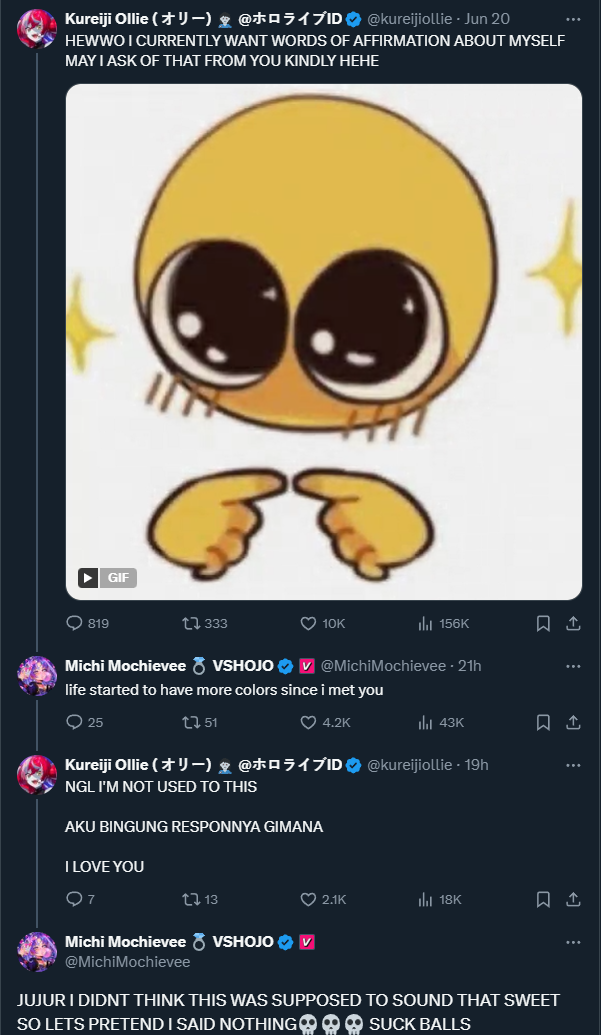
Task: Open more options for Ollie's top tweet
Action: click(x=573, y=19)
